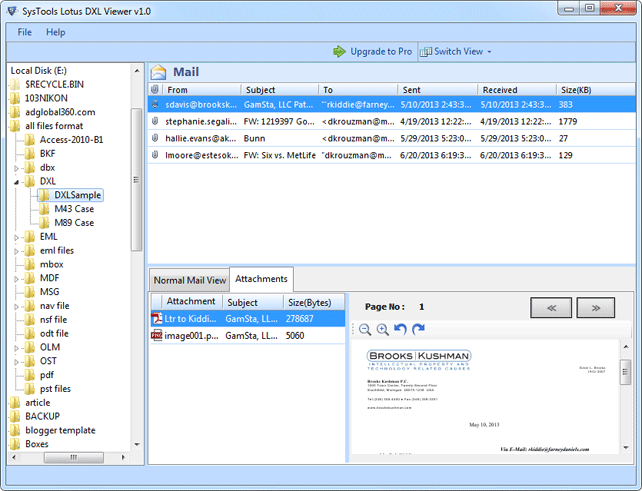Viewport: 642px width, 491px height.
Task: Click the image001.p... attachment file icon
Action: [x=157, y=335]
